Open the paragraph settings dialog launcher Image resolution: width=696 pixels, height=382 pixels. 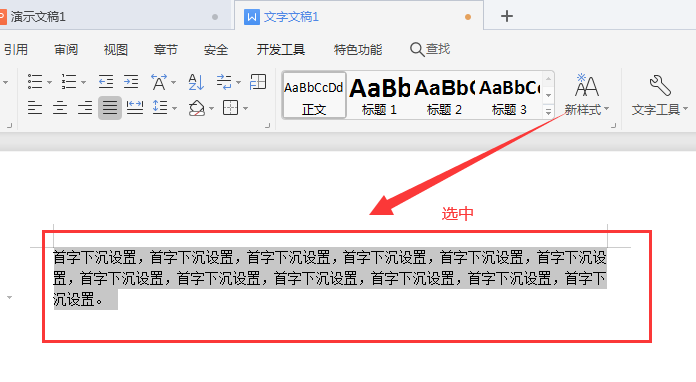[x=267, y=126]
